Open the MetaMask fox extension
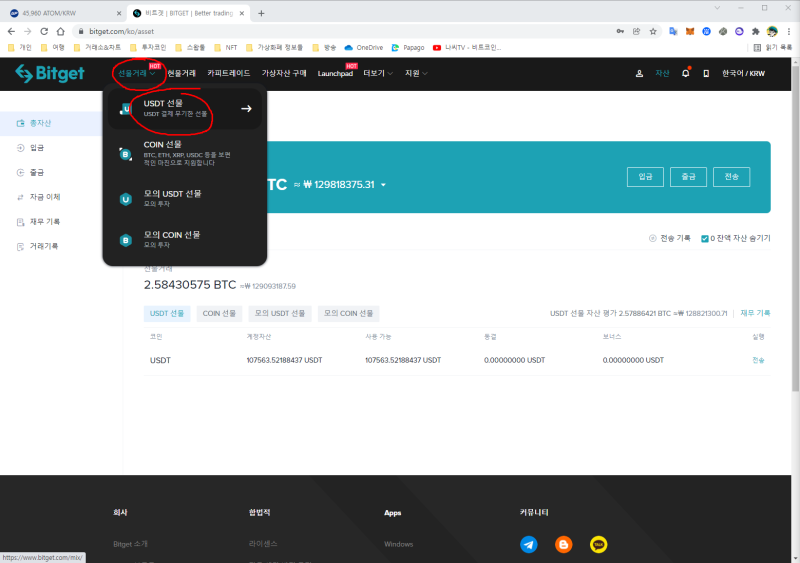Viewport: 800px width, 563px height. coord(690,32)
